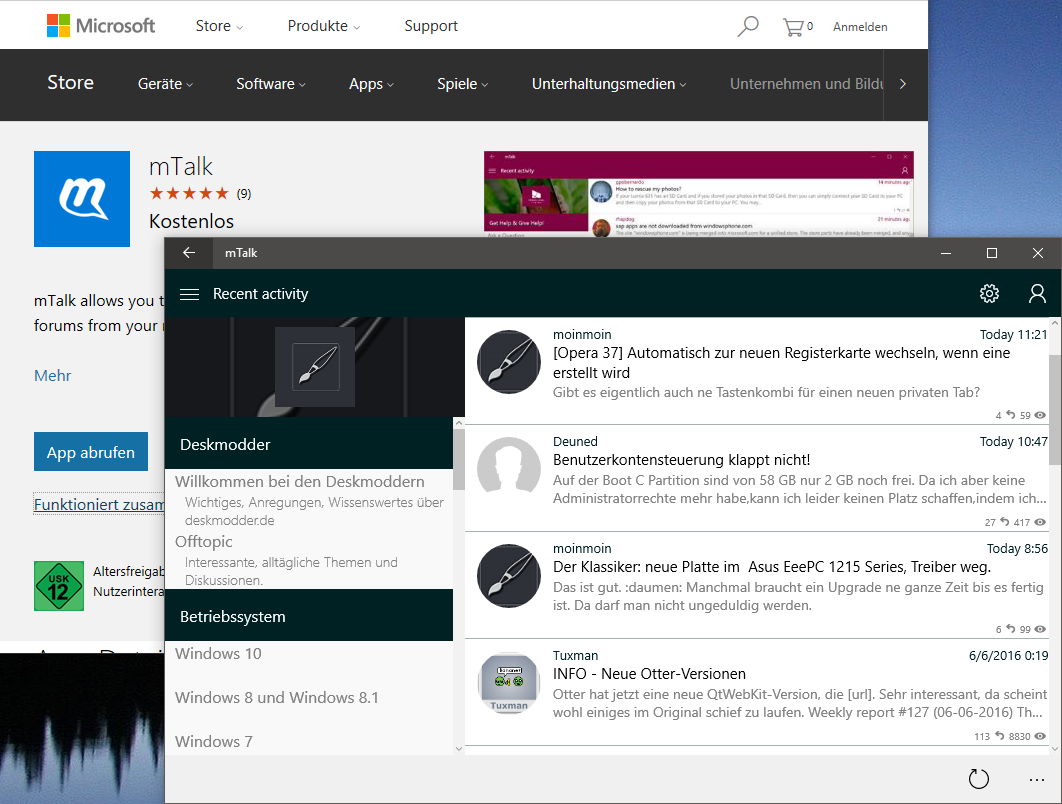
Task: Click the recent activity scrollbar thumb
Action: pos(1055,410)
